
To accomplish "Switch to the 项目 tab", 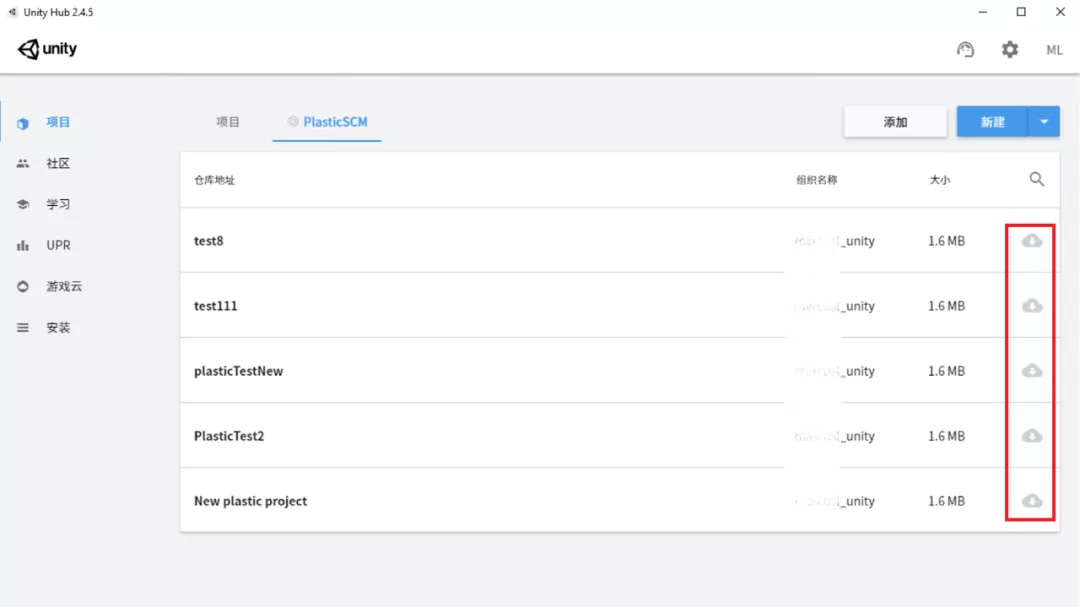I will click(x=228, y=122).
